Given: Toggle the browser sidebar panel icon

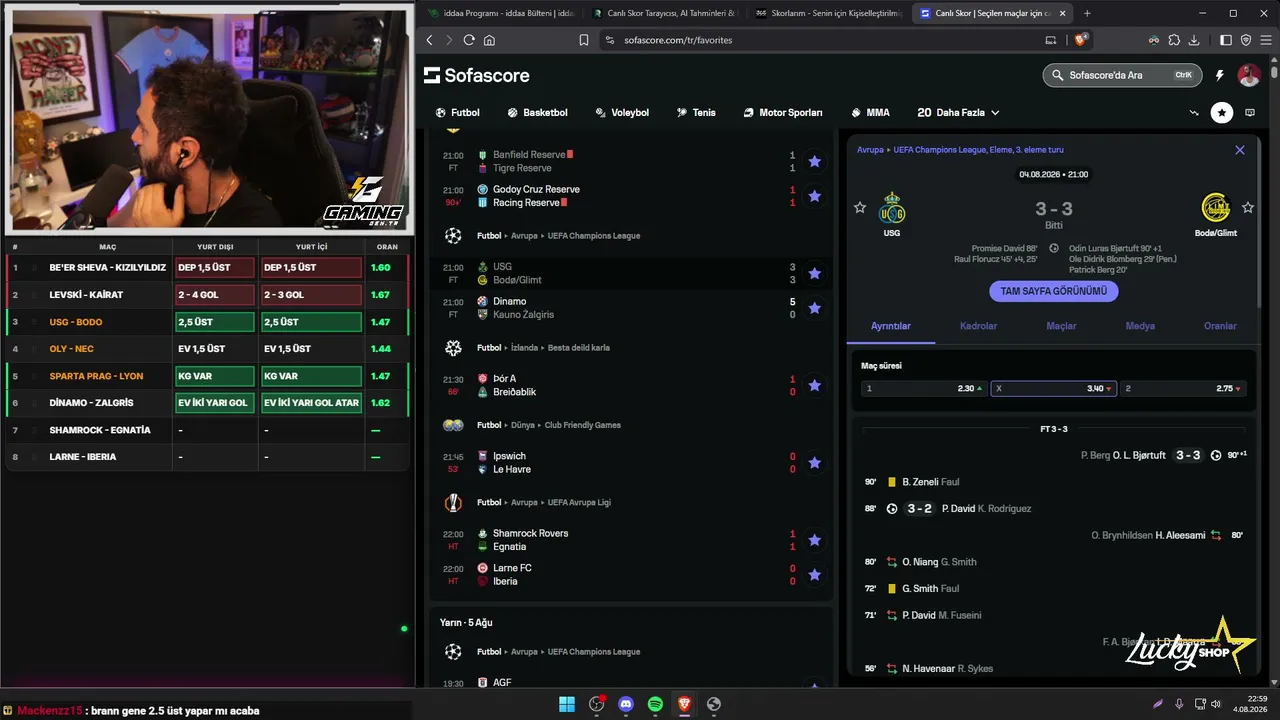Looking at the screenshot, I should [x=1226, y=40].
